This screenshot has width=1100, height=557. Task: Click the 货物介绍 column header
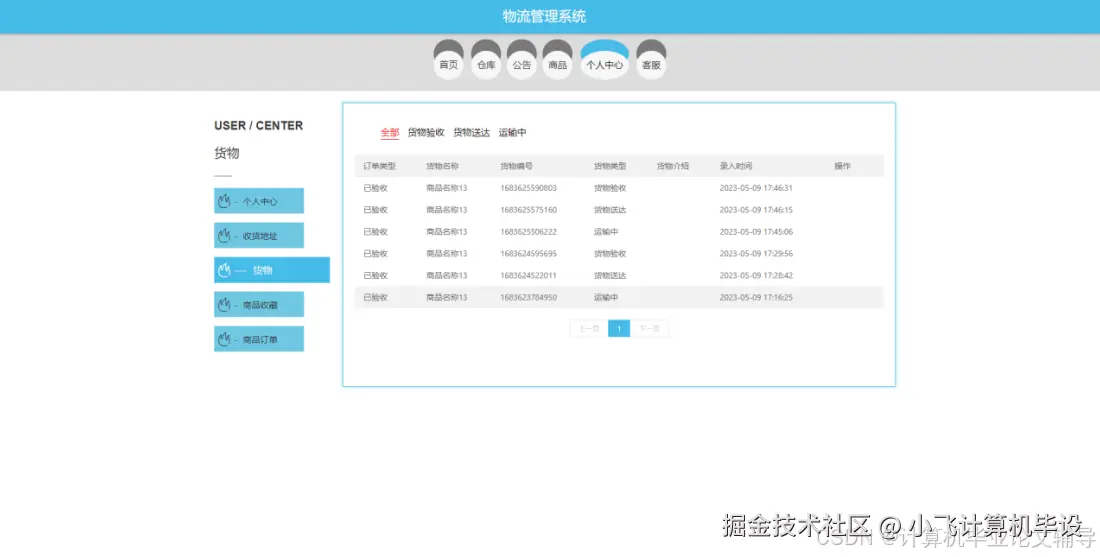[x=673, y=166]
